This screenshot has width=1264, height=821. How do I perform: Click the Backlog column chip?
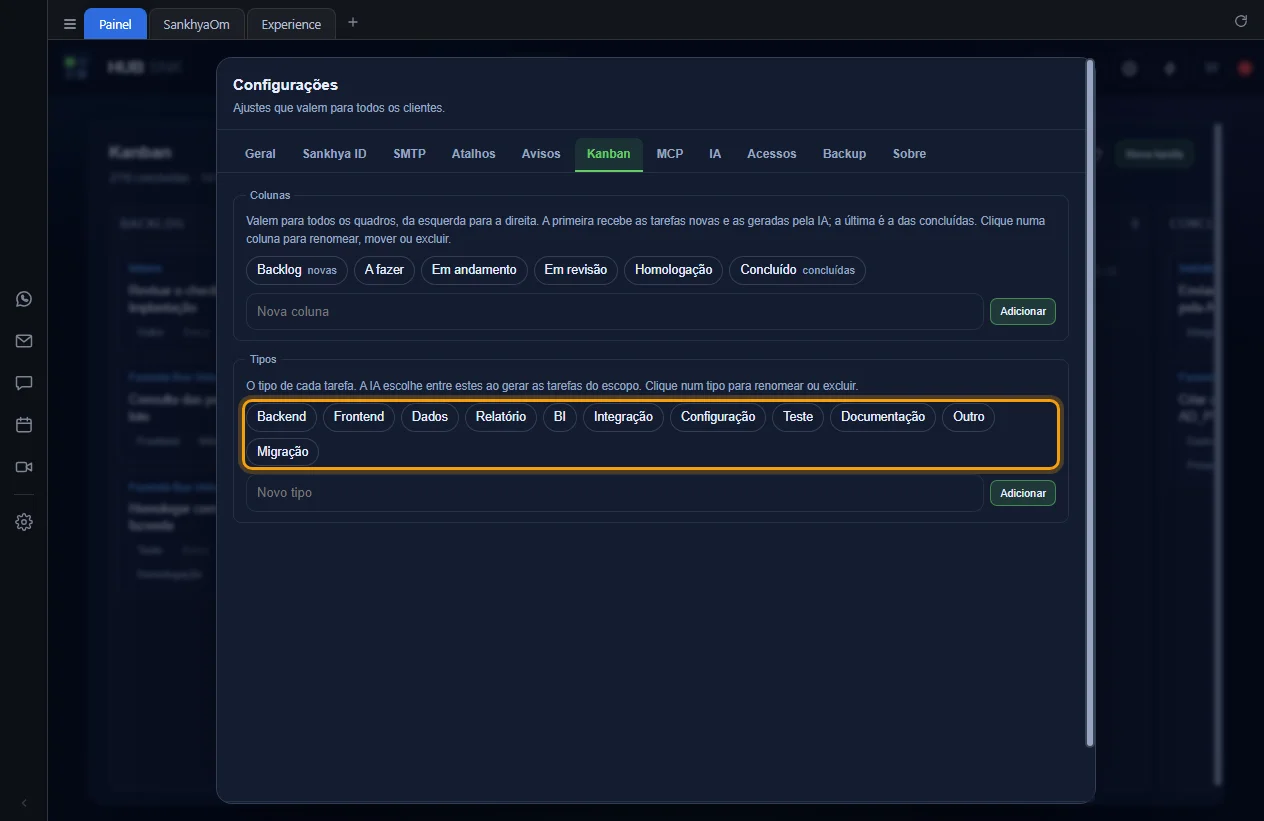(297, 270)
